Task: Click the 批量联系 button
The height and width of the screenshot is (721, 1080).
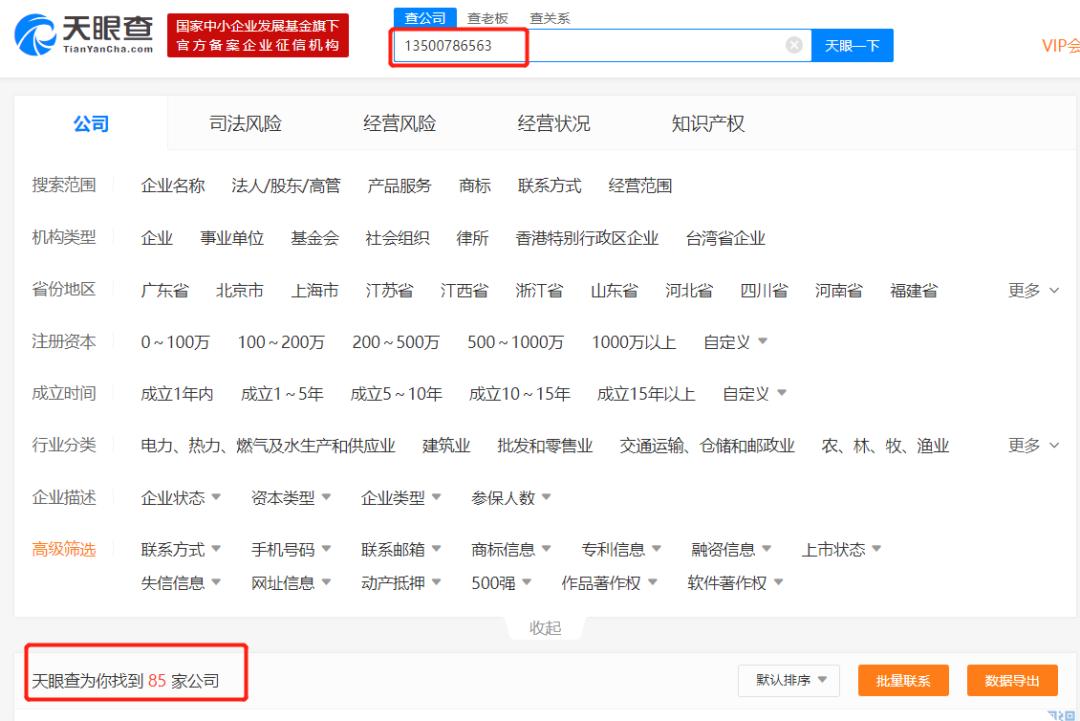Action: click(903, 681)
